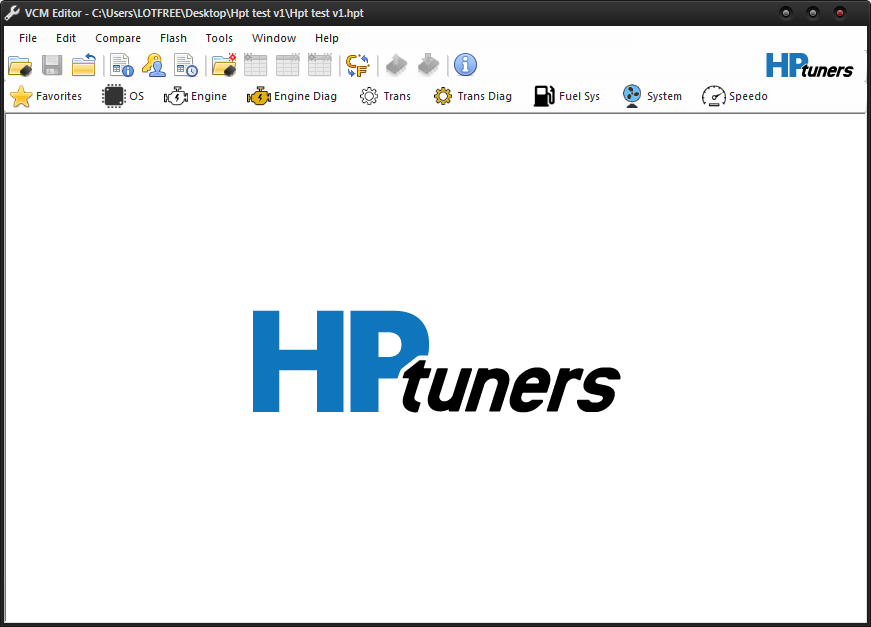Open the document with clock history icon
Screen dimensions: 871x627
pos(186,66)
